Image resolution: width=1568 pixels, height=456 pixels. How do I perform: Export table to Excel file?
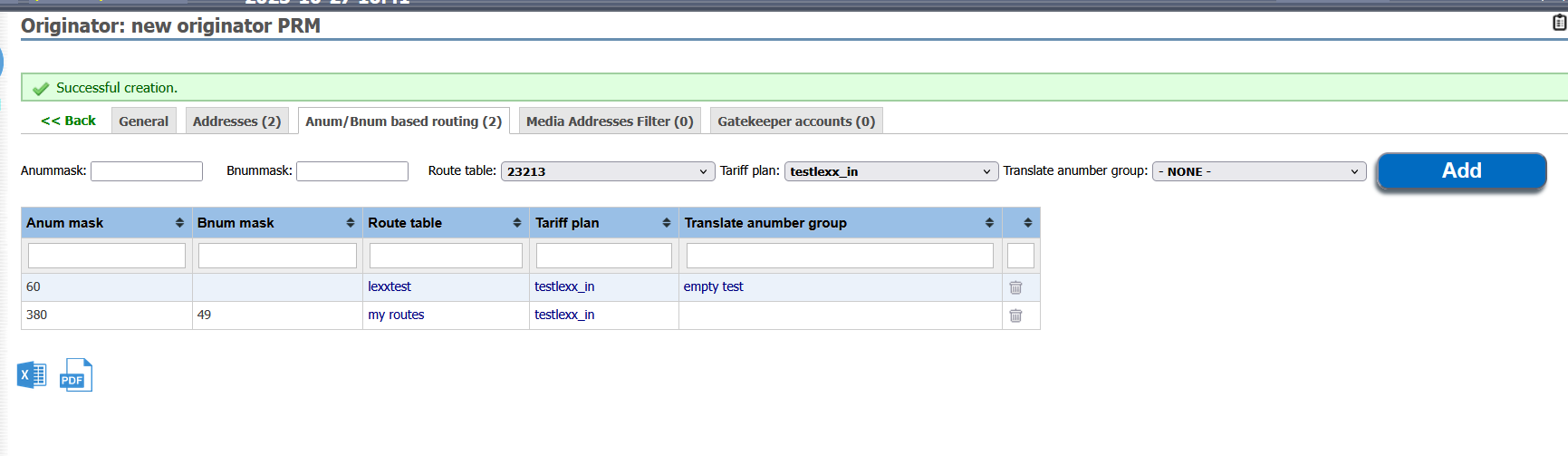[x=32, y=374]
